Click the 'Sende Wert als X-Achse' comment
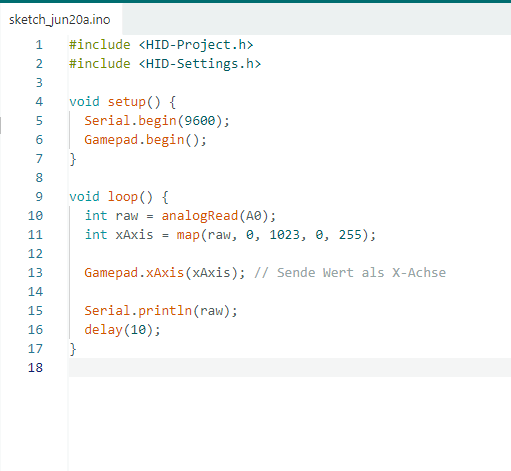Viewport: 511px width, 471px height. 350,273
